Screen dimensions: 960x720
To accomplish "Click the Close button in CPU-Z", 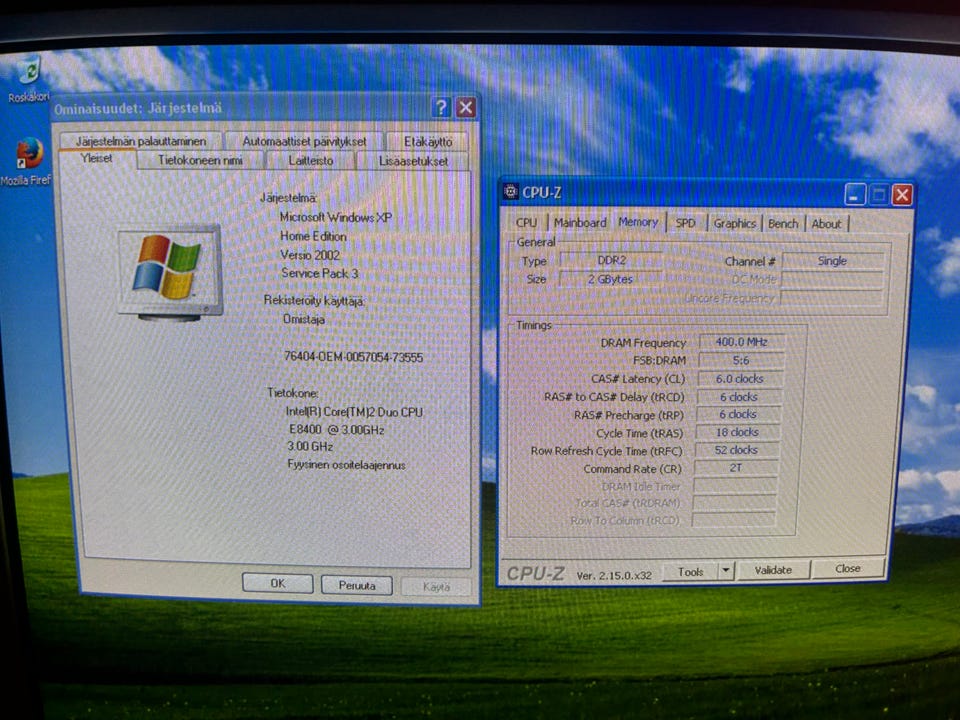I will tap(848, 569).
